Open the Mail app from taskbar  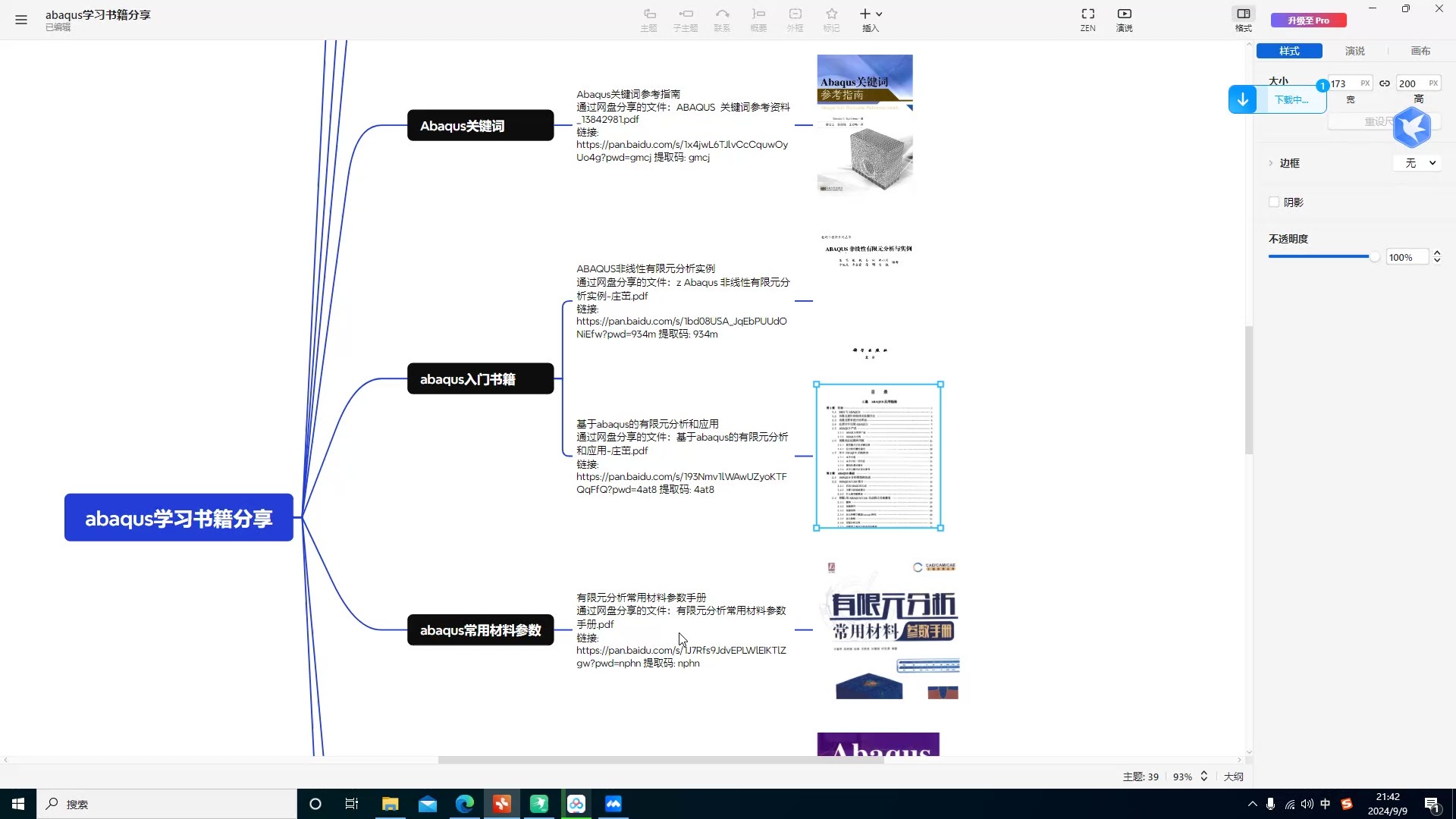428,804
